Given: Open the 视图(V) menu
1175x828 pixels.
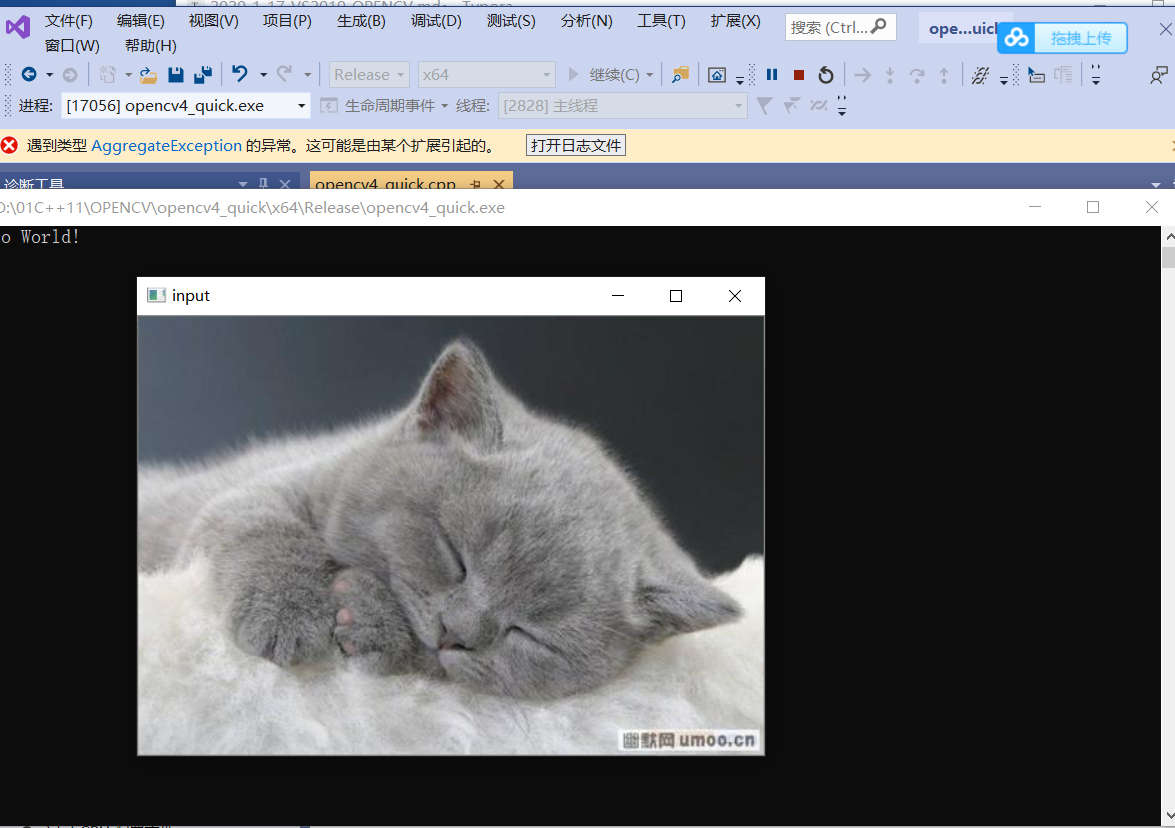Looking at the screenshot, I should (x=214, y=20).
